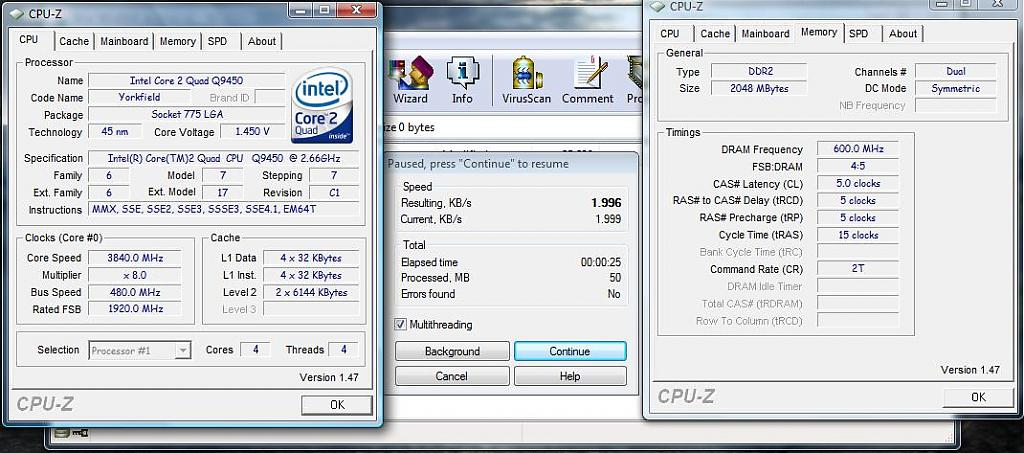Click the Errors found value 'No'
1024x453 pixels.
pyautogui.click(x=614, y=294)
